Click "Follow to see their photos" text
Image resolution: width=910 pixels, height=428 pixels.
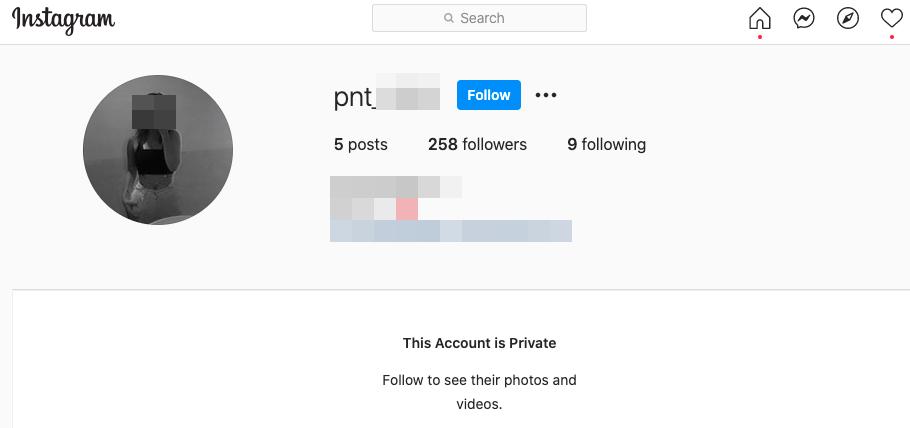[479, 380]
